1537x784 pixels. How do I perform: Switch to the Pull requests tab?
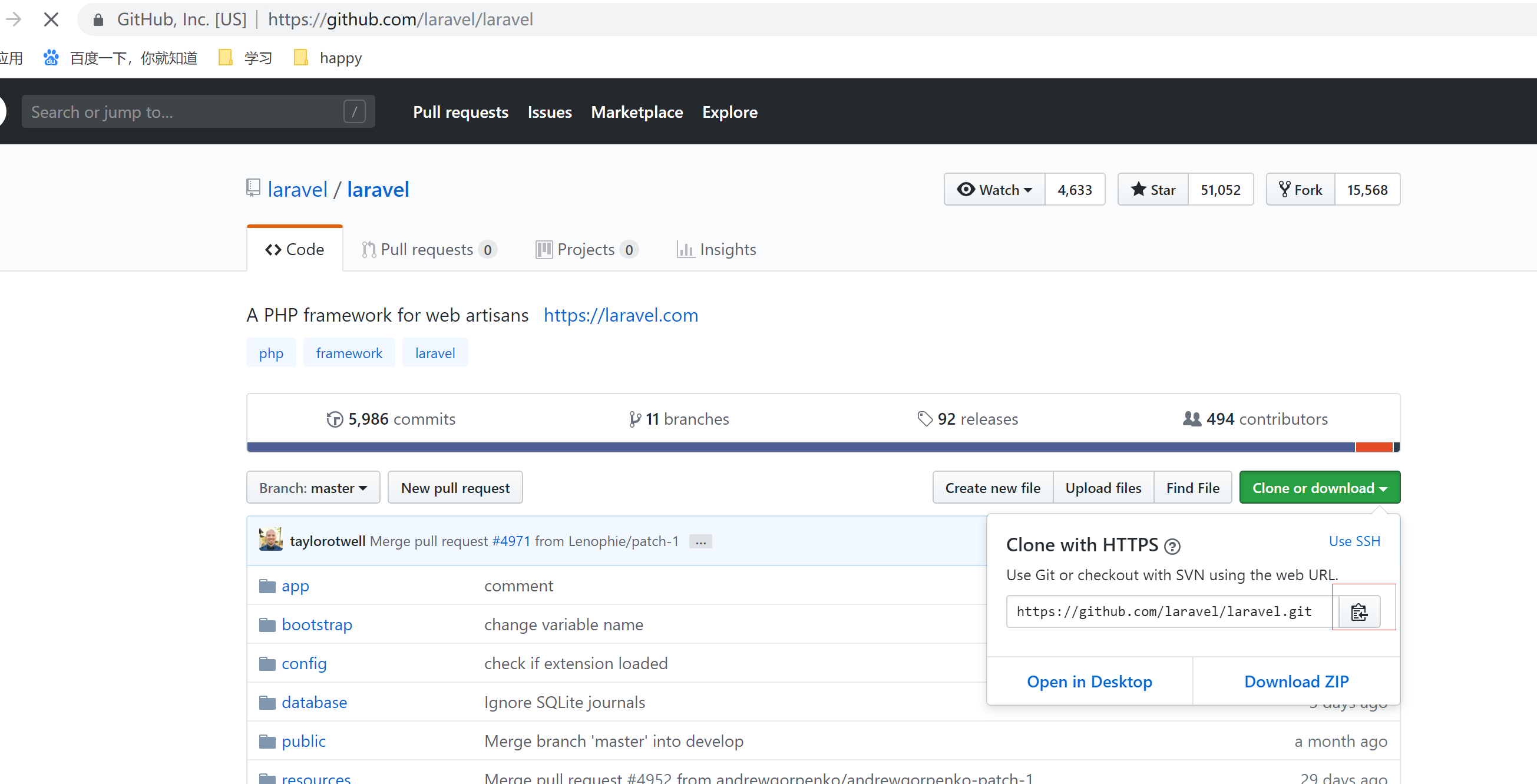(x=428, y=249)
